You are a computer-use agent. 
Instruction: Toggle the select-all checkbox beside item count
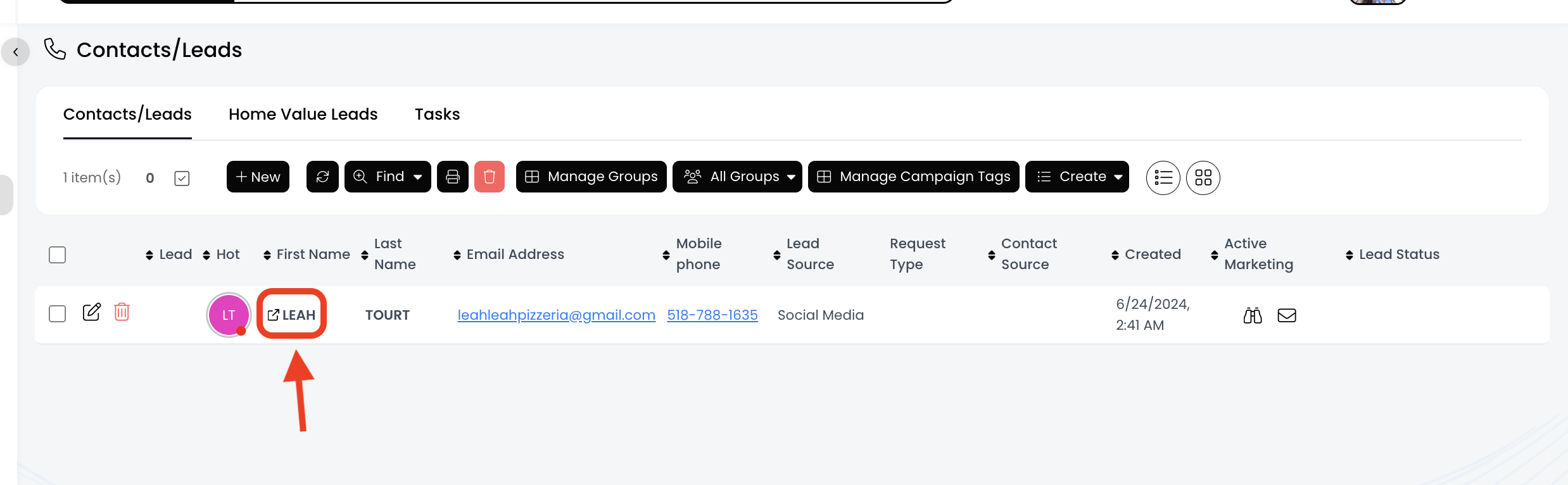(x=182, y=179)
